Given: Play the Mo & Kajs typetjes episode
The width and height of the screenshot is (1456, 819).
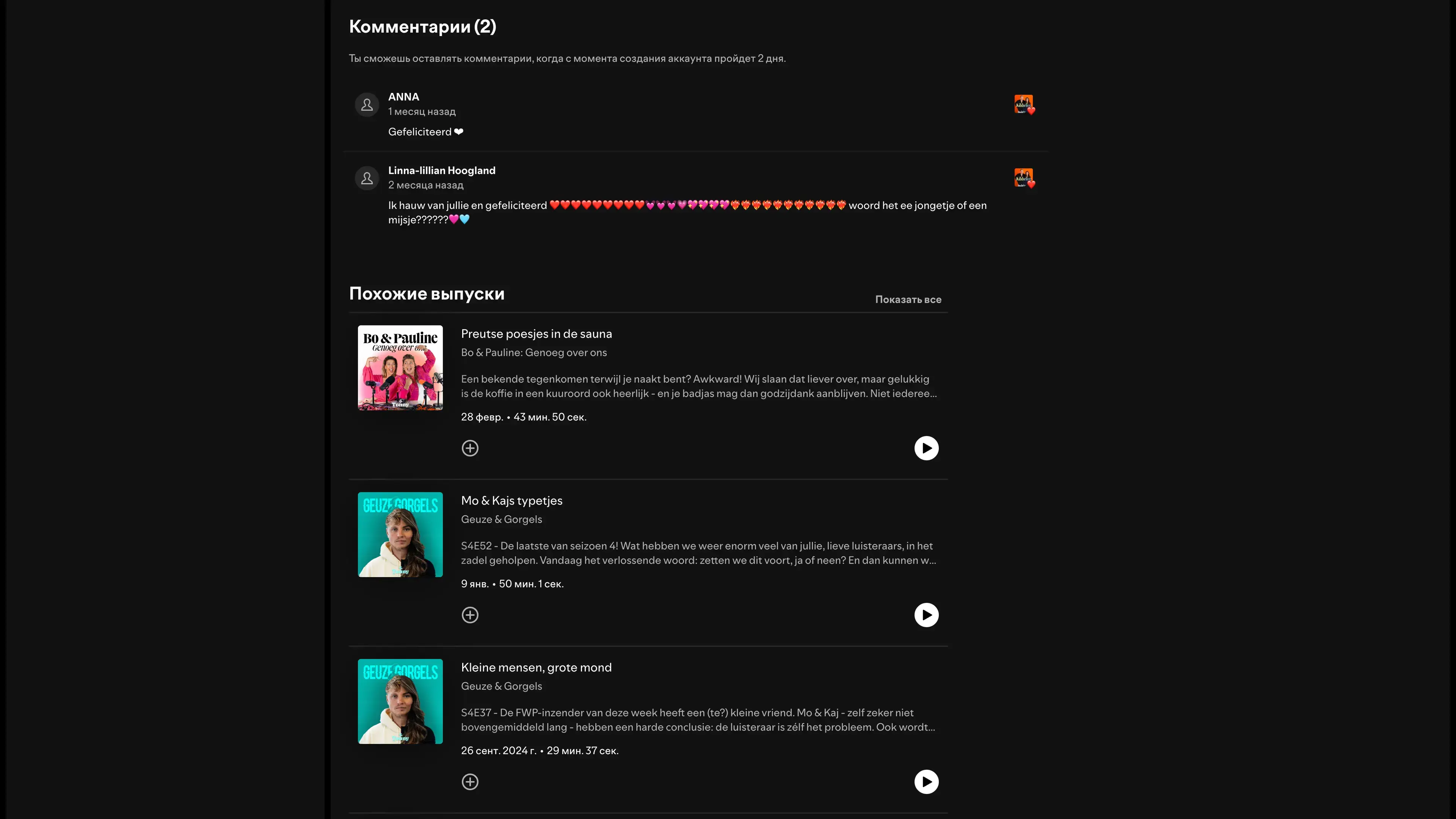Looking at the screenshot, I should coord(926,615).
